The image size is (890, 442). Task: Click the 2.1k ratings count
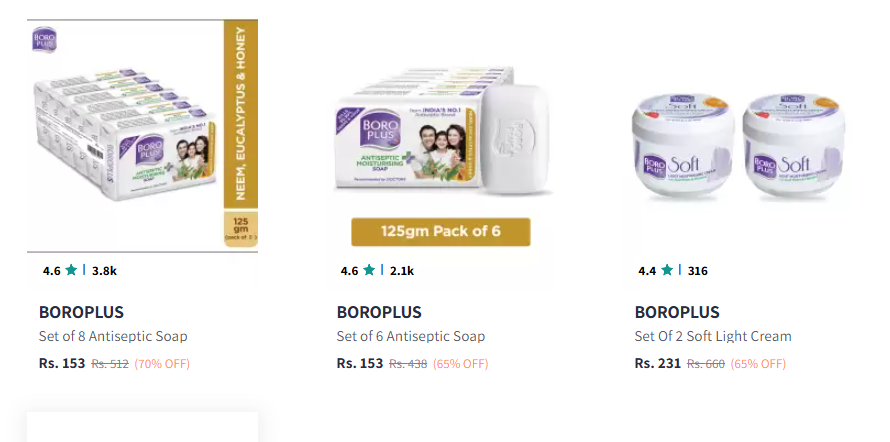click(402, 270)
